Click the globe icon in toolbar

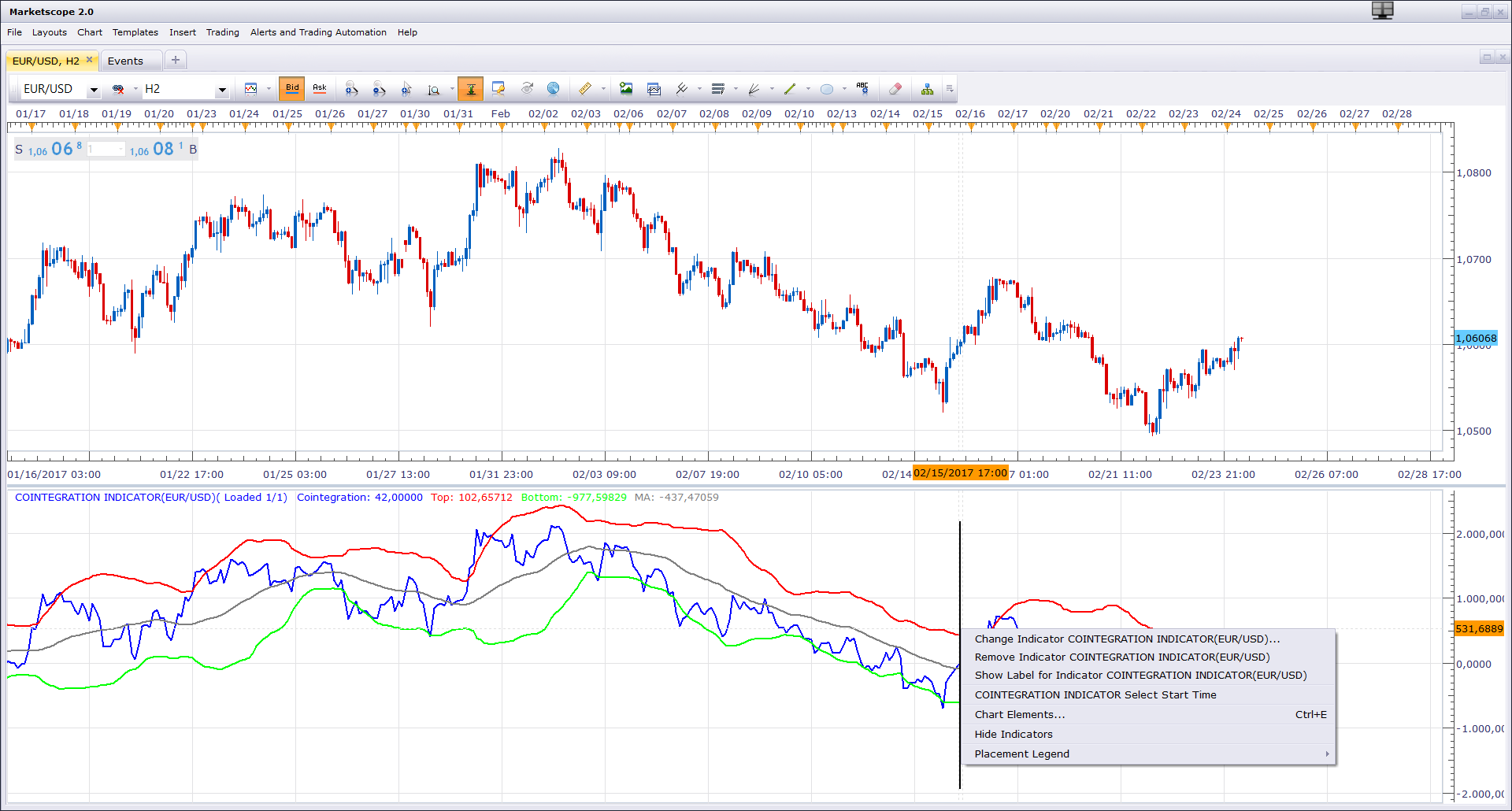pyautogui.click(x=554, y=89)
